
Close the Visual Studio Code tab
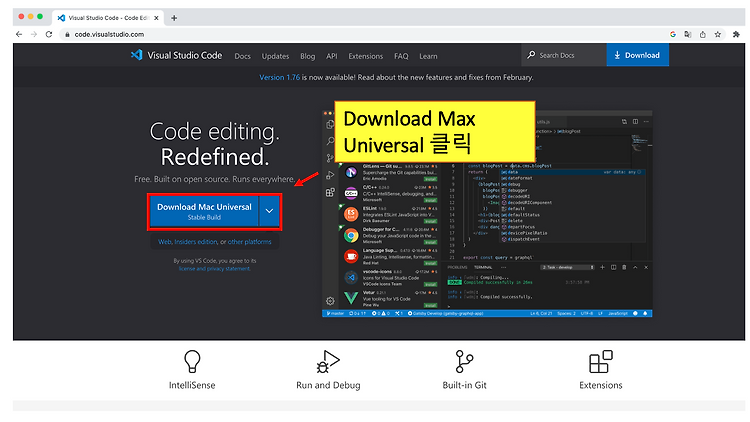click(x=156, y=18)
